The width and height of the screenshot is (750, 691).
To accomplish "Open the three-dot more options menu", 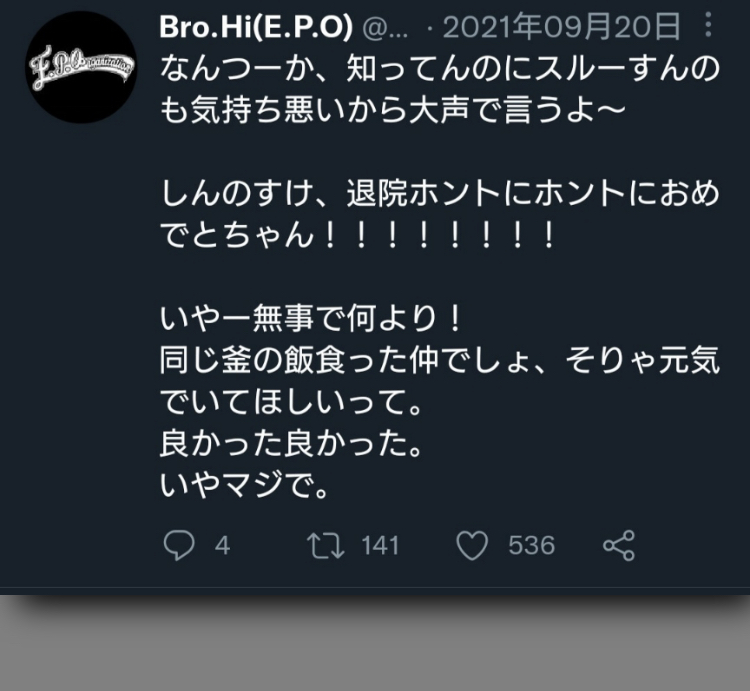I will (708, 25).
